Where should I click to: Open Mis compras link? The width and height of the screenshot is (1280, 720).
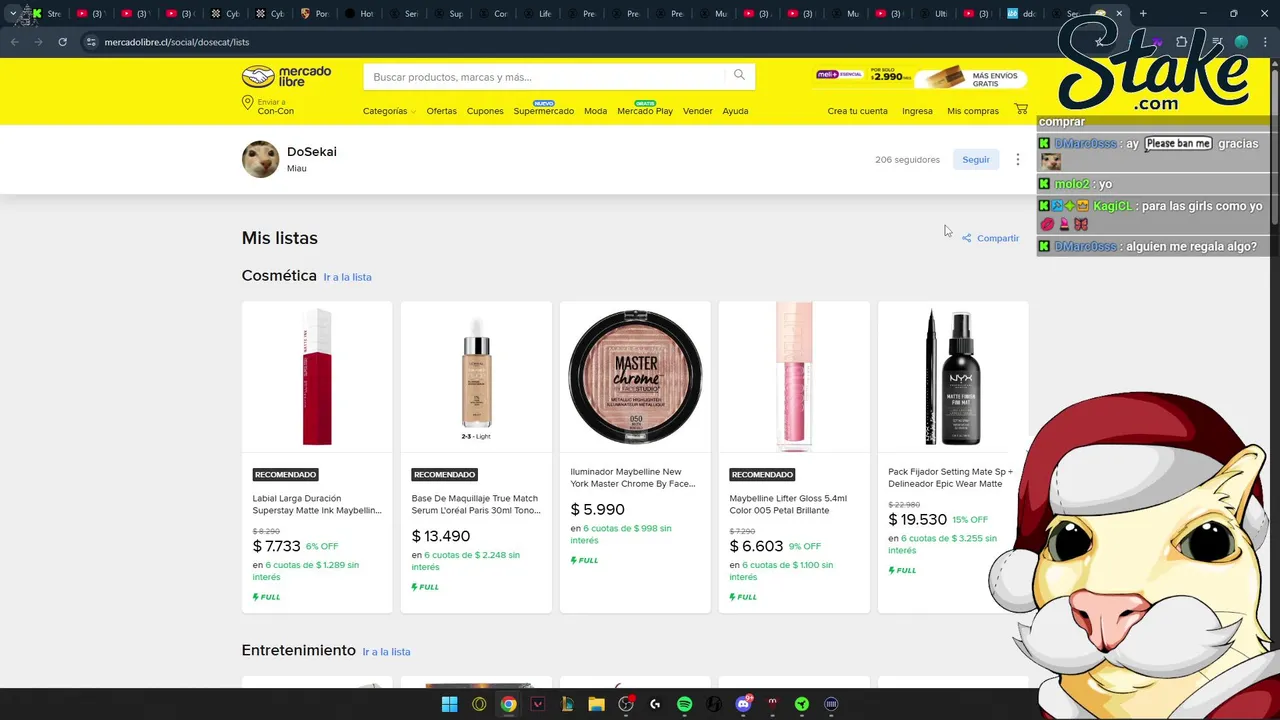click(x=973, y=111)
